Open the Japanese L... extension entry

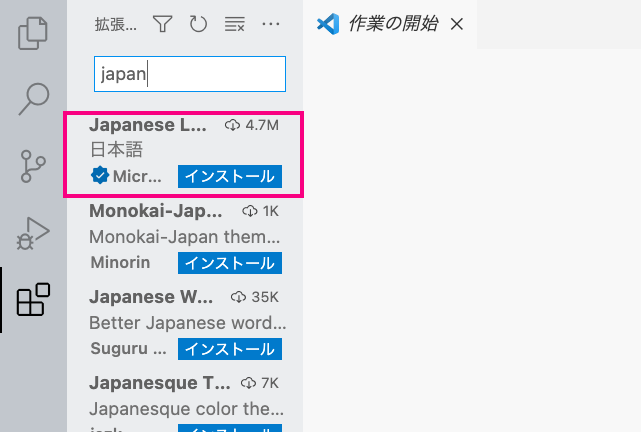click(183, 154)
